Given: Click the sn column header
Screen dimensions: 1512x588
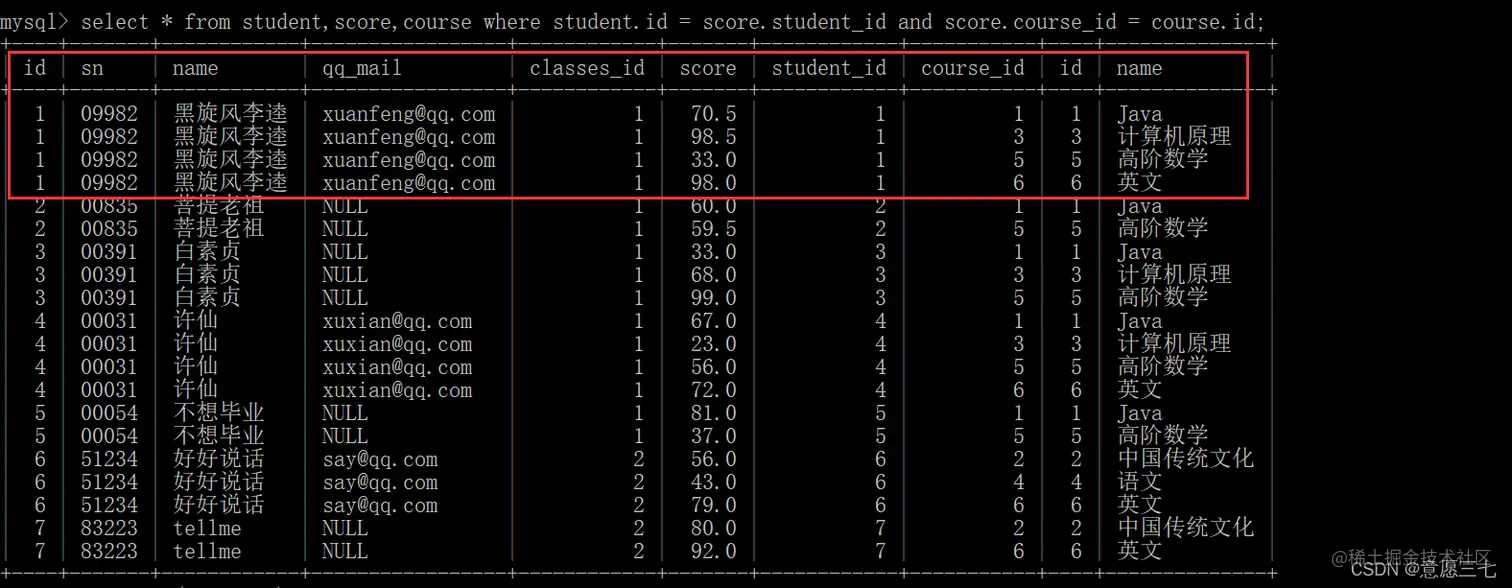Looking at the screenshot, I should tap(92, 68).
